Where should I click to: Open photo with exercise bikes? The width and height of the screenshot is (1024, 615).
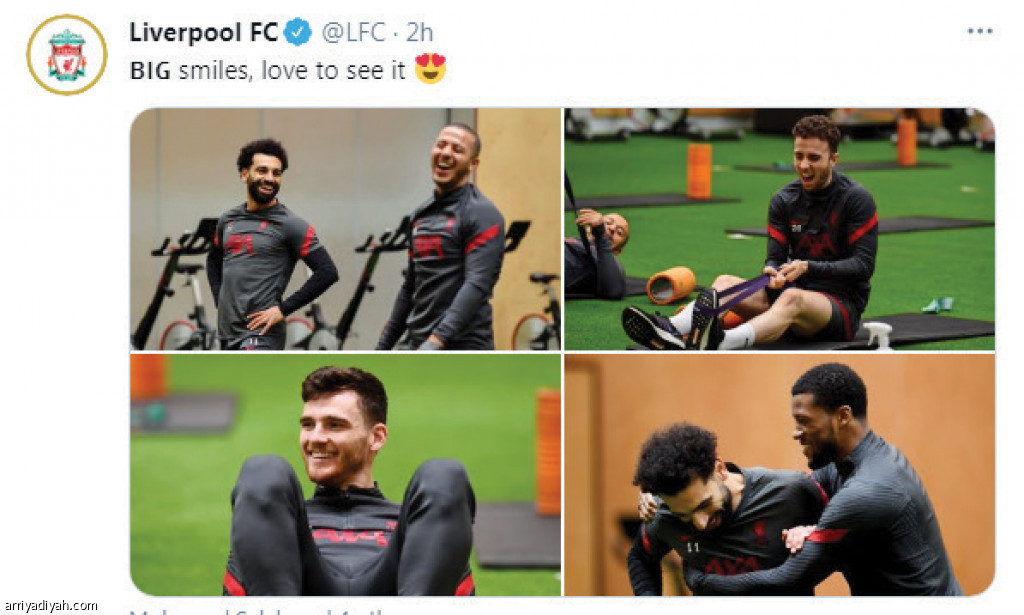click(345, 229)
